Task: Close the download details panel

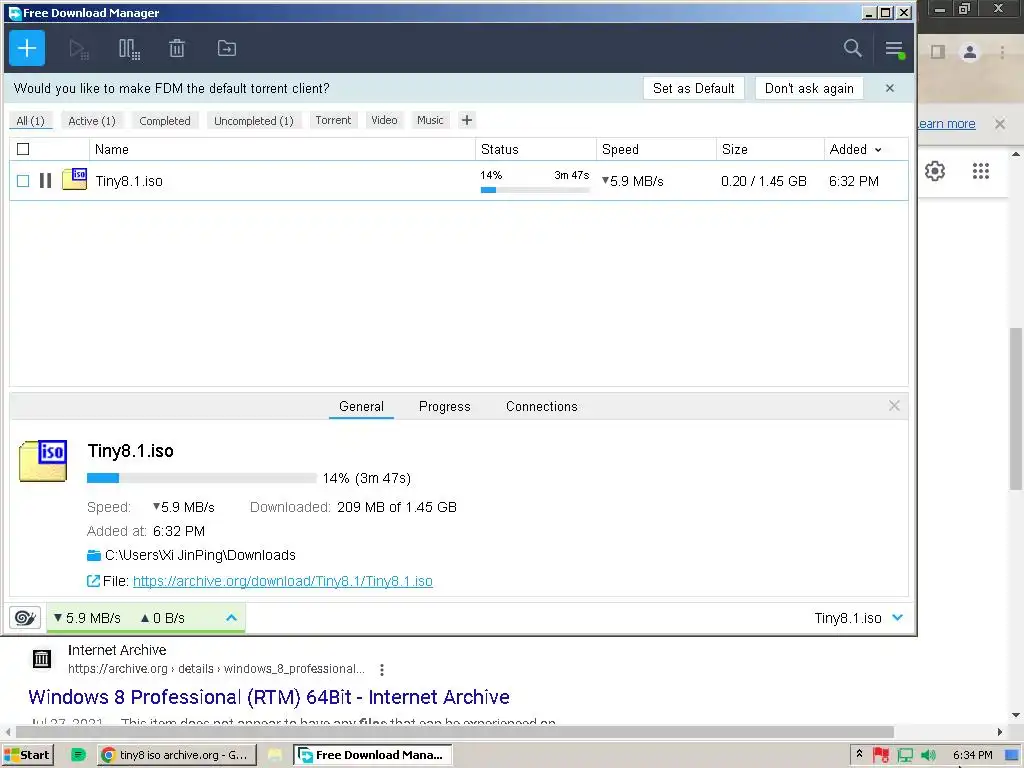Action: point(894,406)
